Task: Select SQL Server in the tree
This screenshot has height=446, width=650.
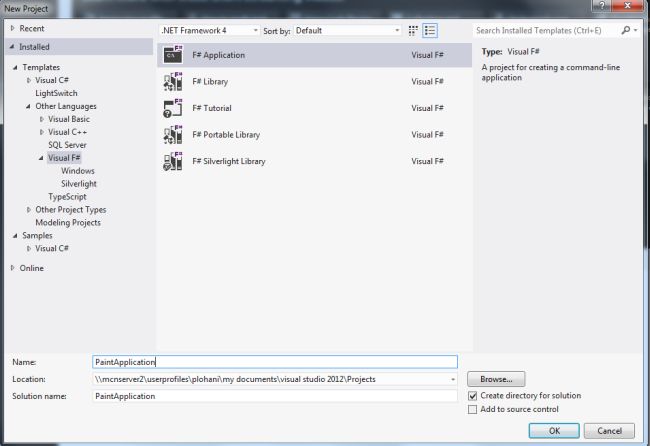Action: [x=67, y=145]
